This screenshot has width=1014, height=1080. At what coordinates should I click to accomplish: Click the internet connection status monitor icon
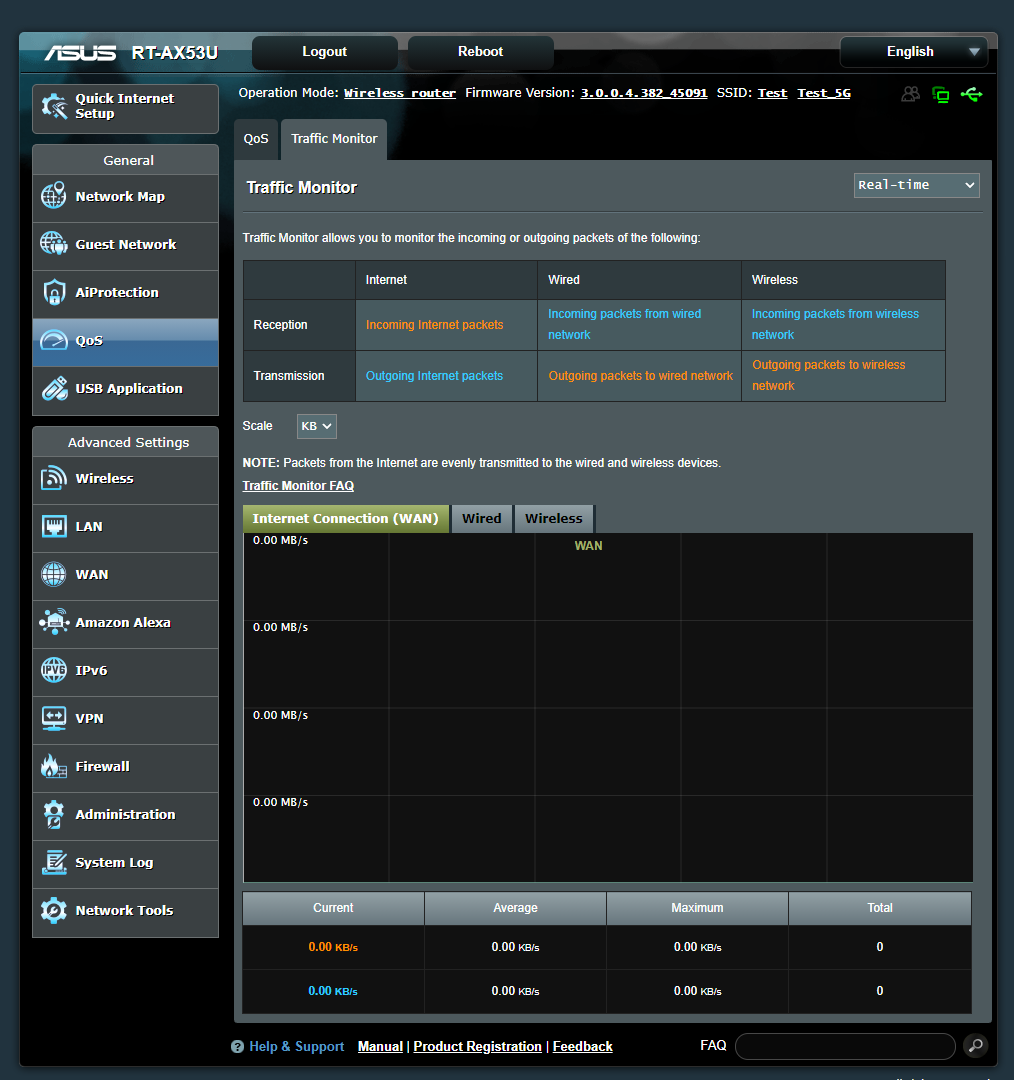941,93
